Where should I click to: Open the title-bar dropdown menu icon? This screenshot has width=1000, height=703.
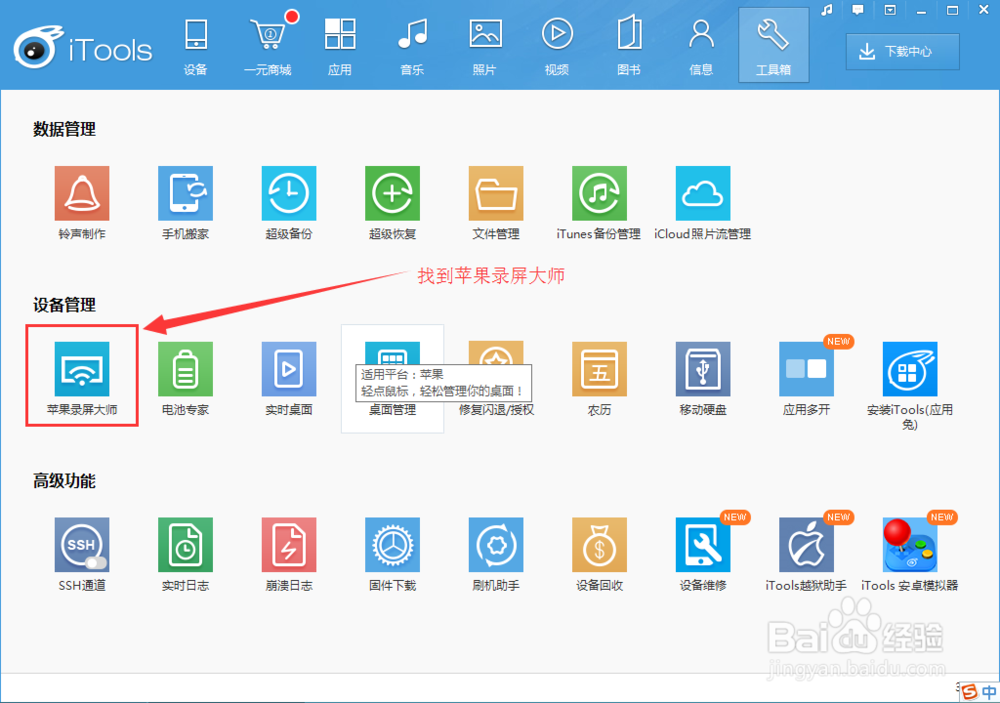(890, 10)
